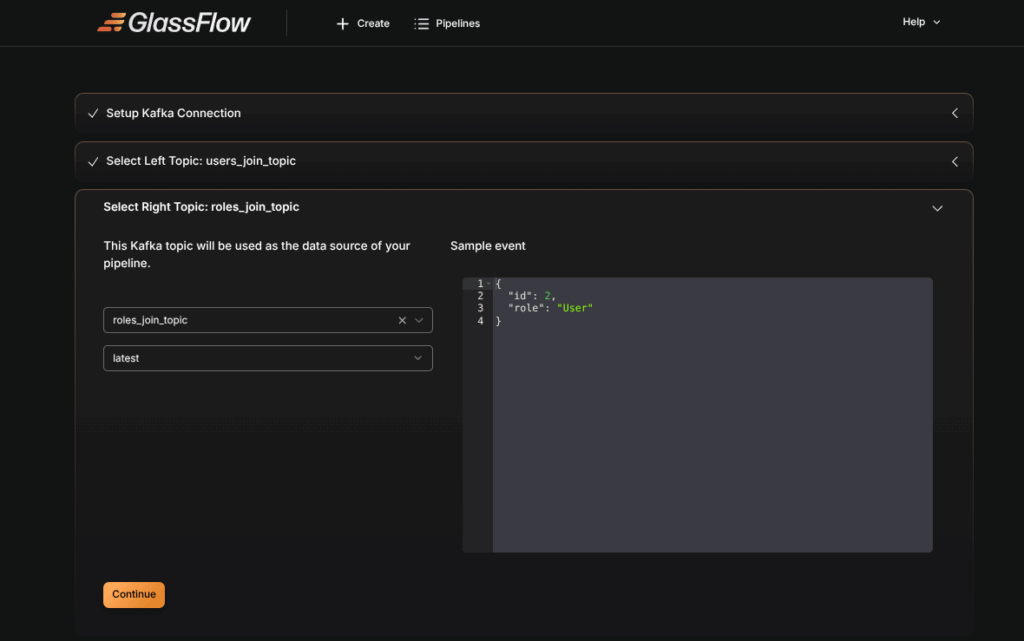
Task: Go to the Pipelines page
Action: tap(457, 23)
